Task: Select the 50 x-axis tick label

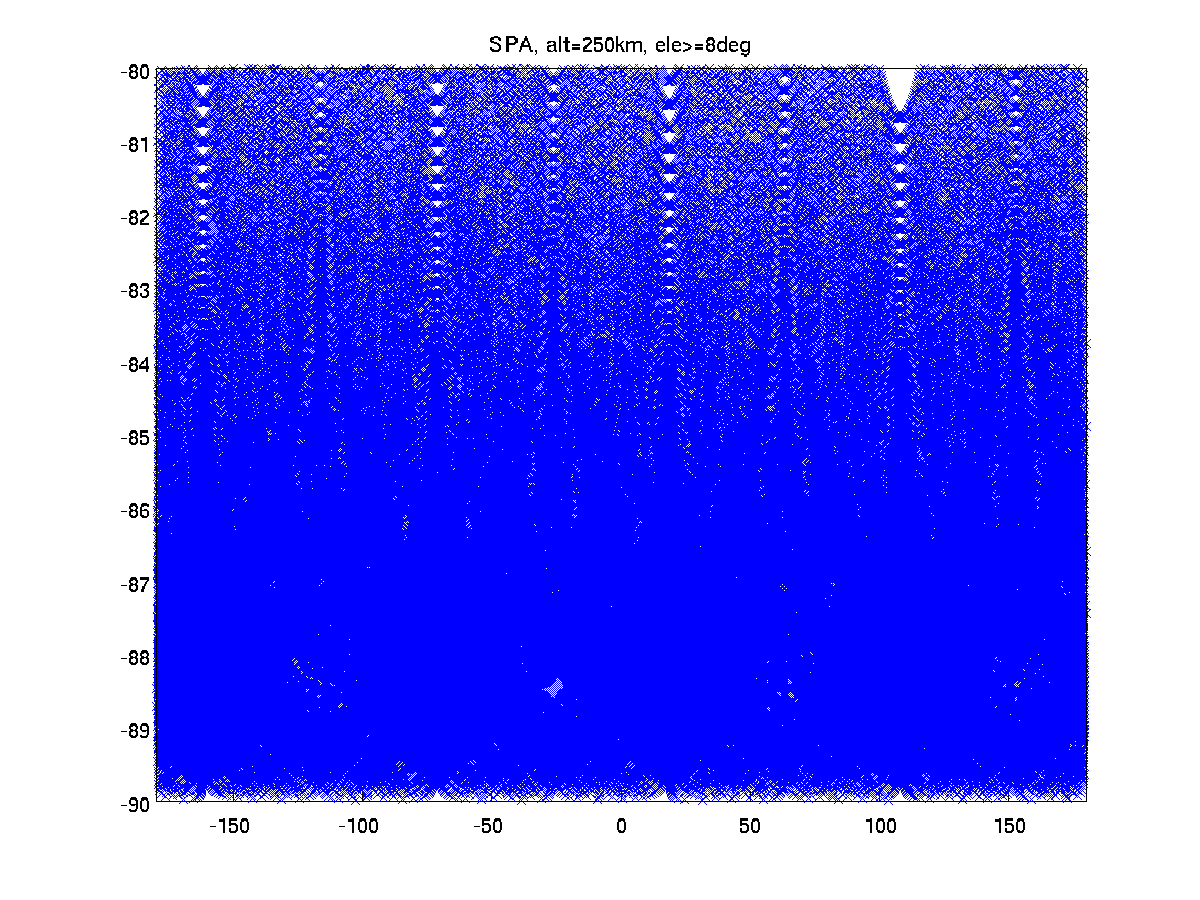Action: click(751, 826)
